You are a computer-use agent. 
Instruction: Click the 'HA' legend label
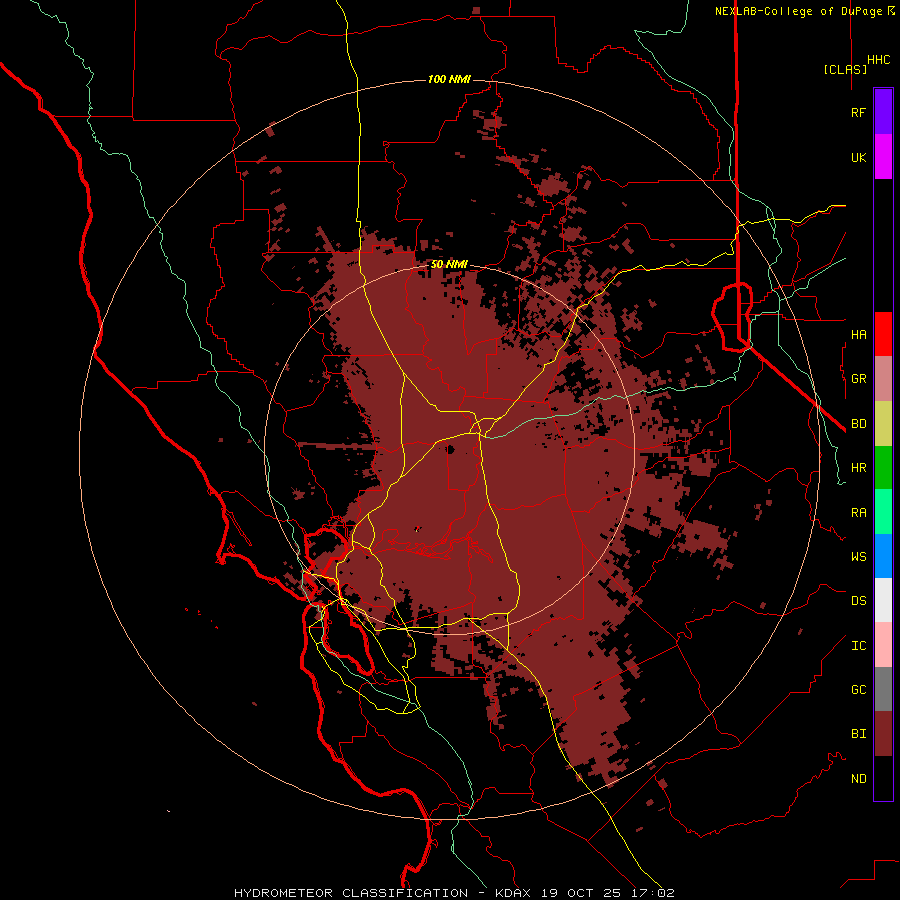pos(858,334)
